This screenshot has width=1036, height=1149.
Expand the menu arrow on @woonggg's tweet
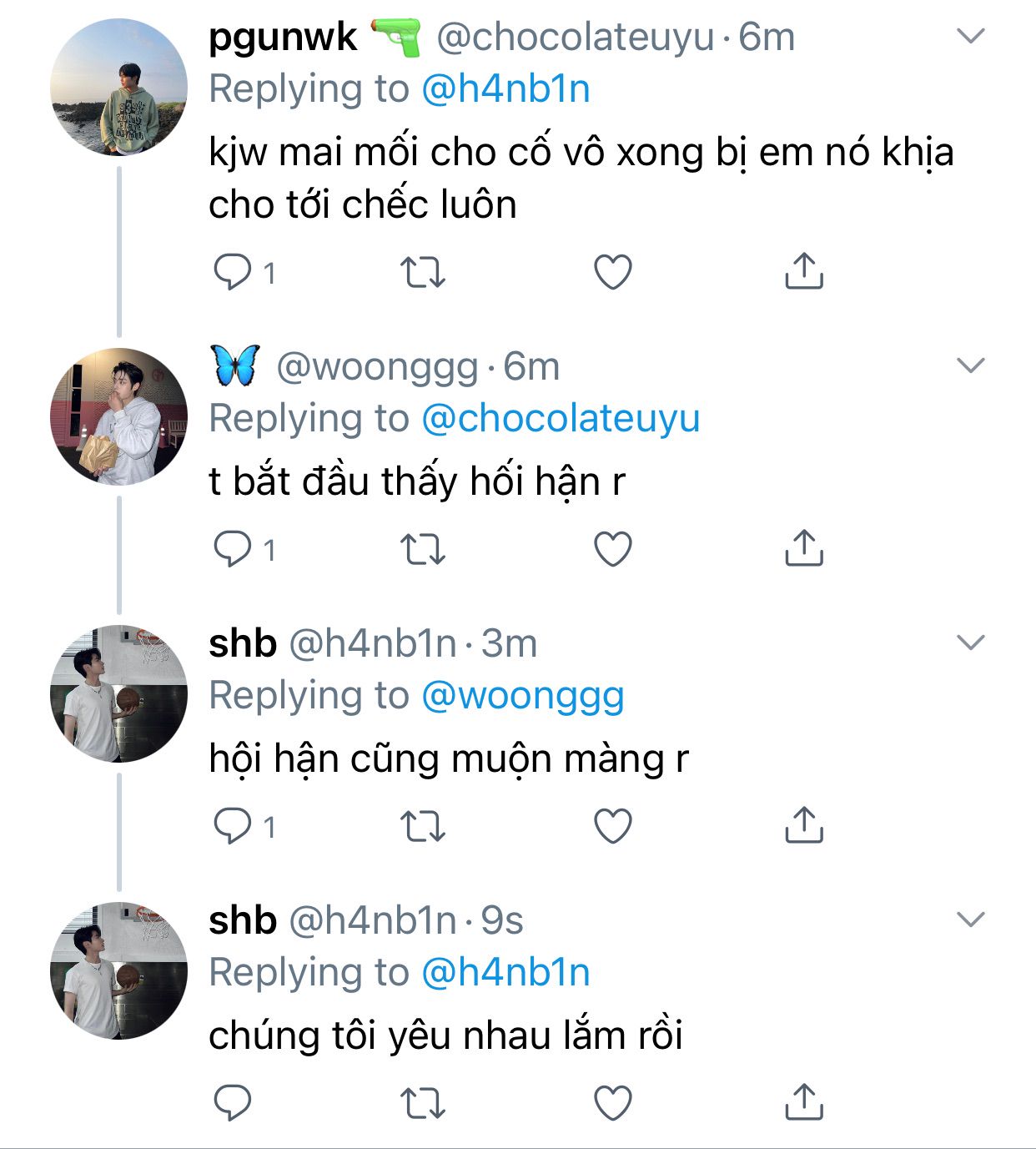coord(971,365)
